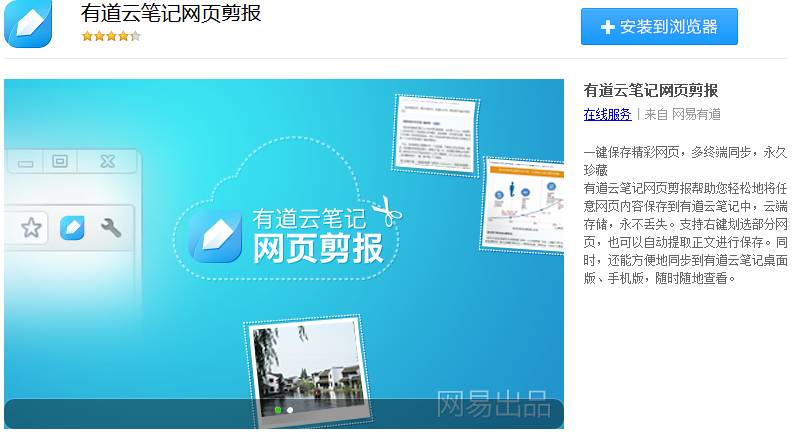Viewport: 798px width, 442px height.
Task: Click the promotional banner slideshow image
Action: point(284,254)
